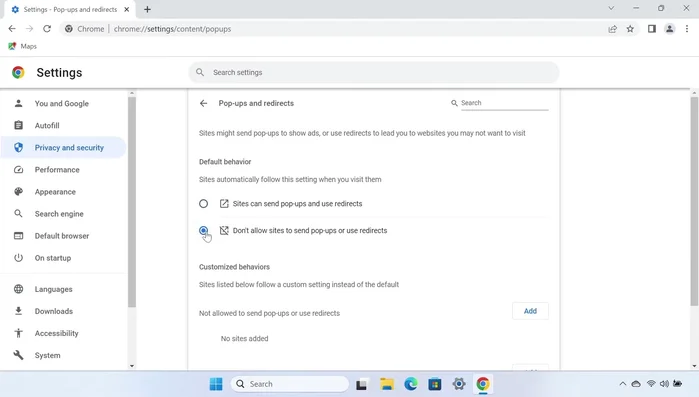Focus the Search settings field

(x=374, y=72)
